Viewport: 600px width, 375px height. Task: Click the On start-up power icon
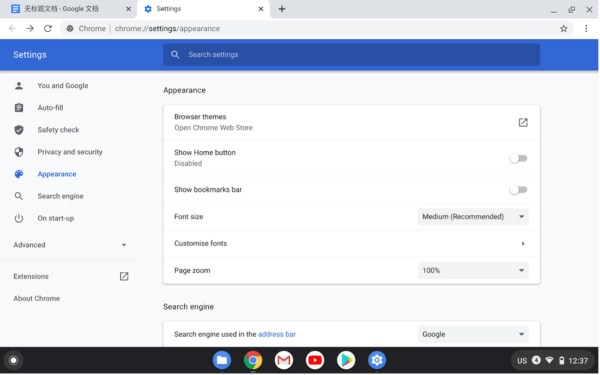(19, 218)
